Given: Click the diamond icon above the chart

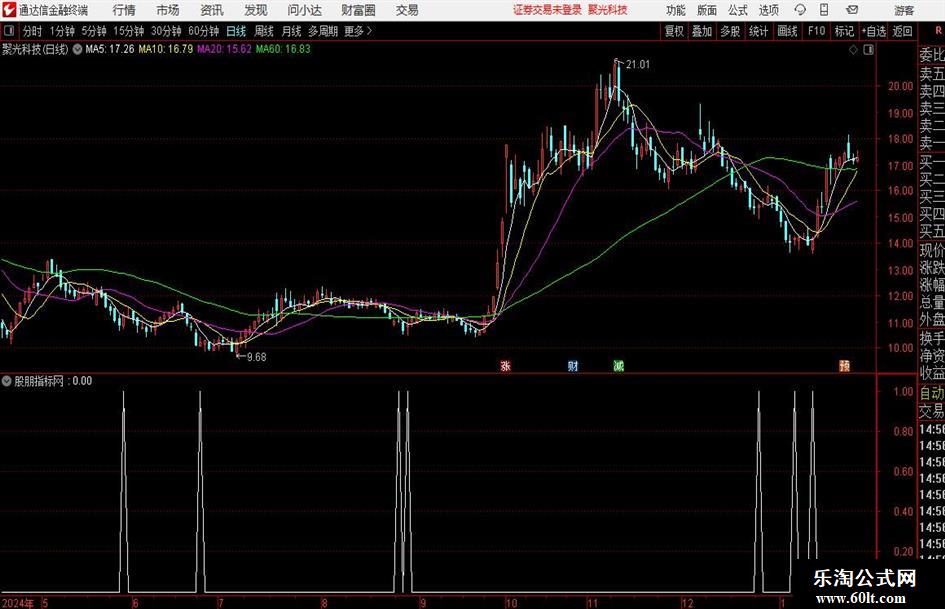Looking at the screenshot, I should click(x=853, y=50).
